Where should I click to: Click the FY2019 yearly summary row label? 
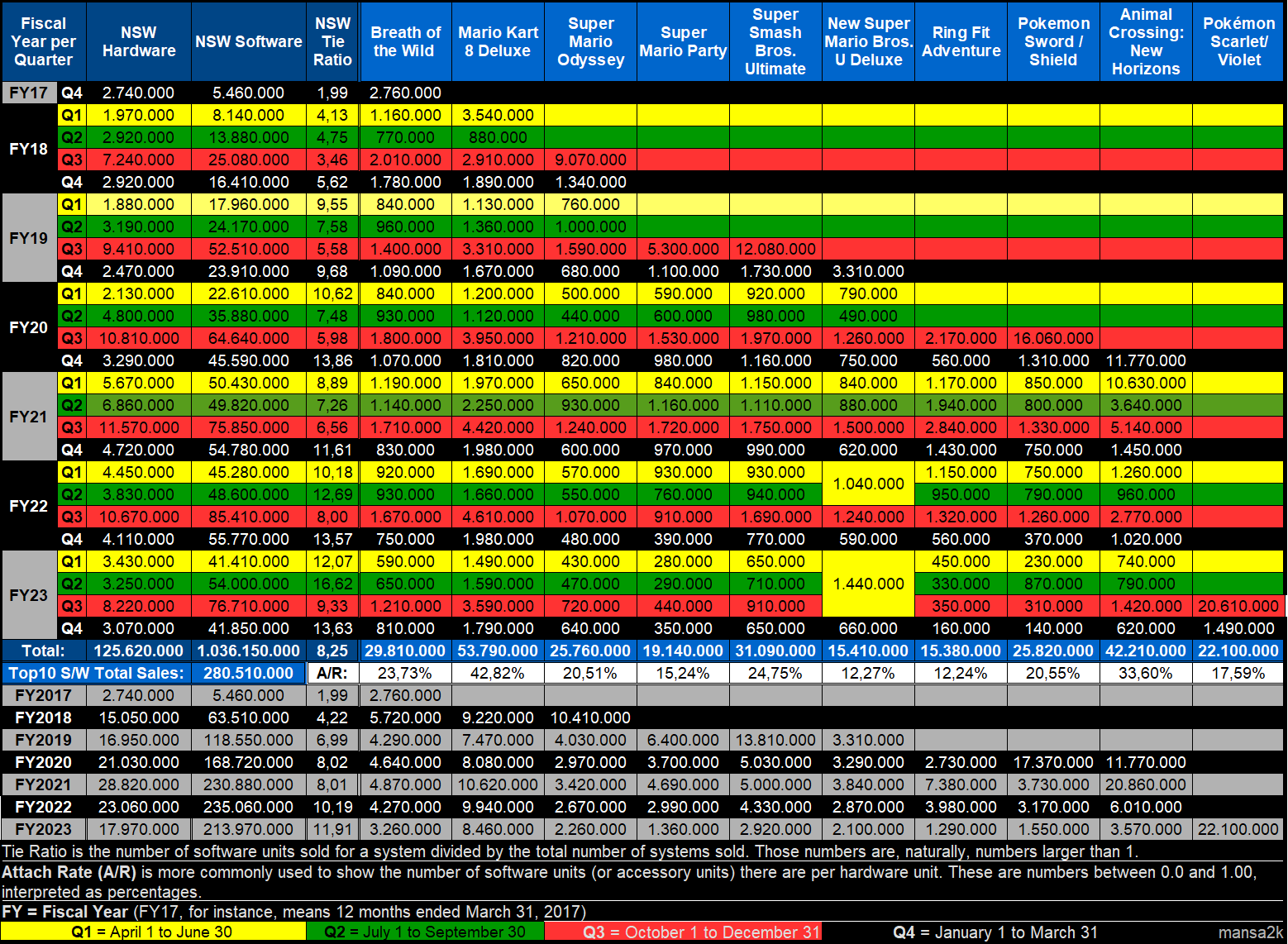[43, 740]
